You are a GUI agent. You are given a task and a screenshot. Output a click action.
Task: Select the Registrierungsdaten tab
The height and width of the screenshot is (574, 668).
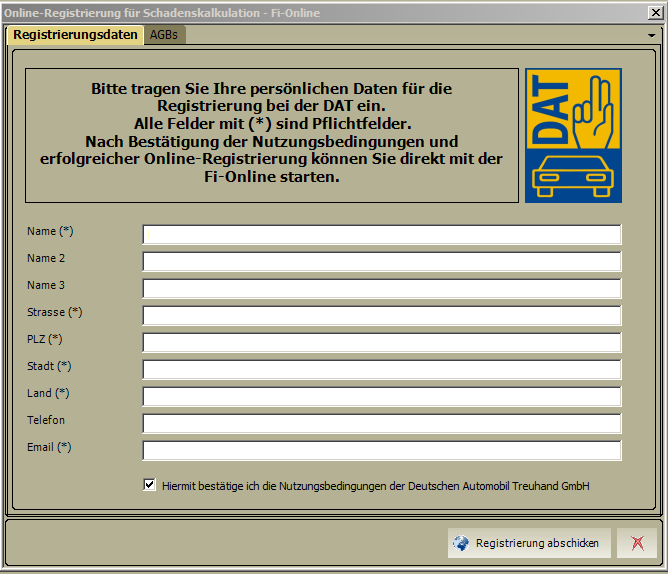75,35
